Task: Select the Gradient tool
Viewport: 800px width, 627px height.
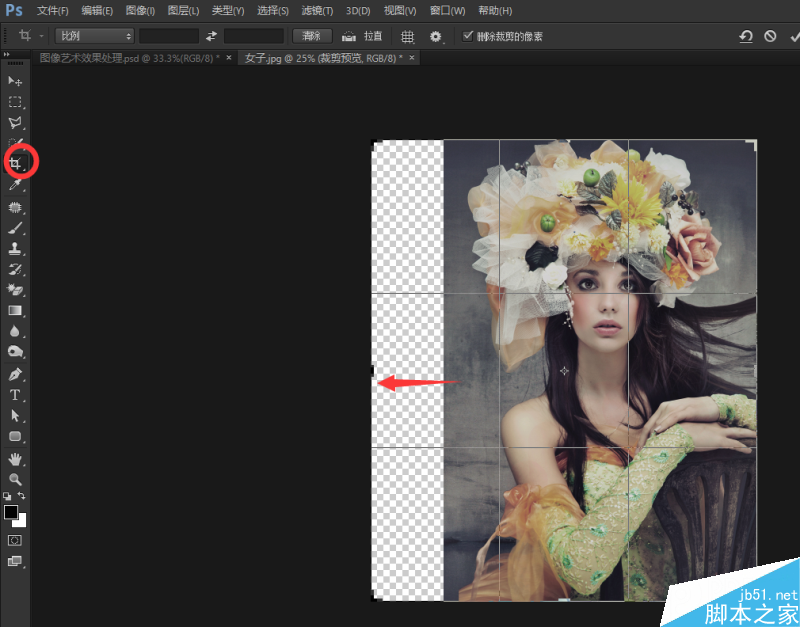Action: click(x=15, y=311)
